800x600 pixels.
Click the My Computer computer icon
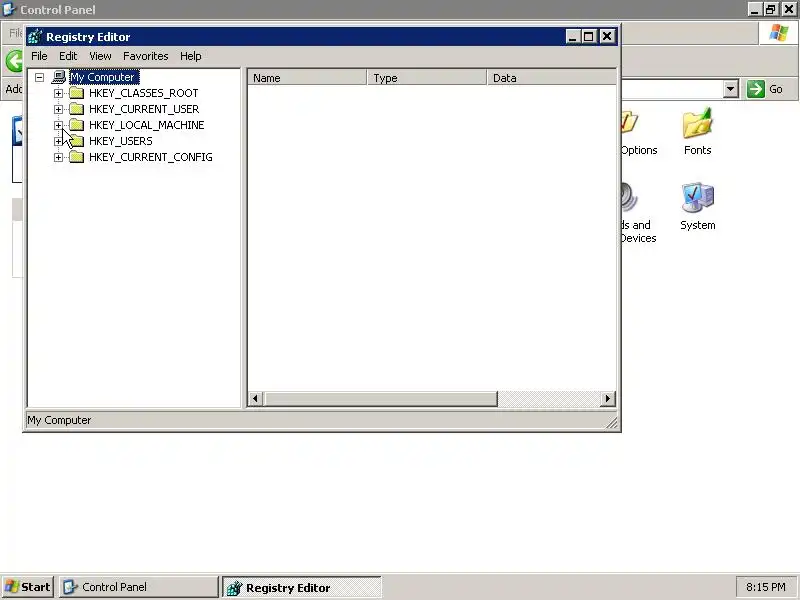point(59,77)
